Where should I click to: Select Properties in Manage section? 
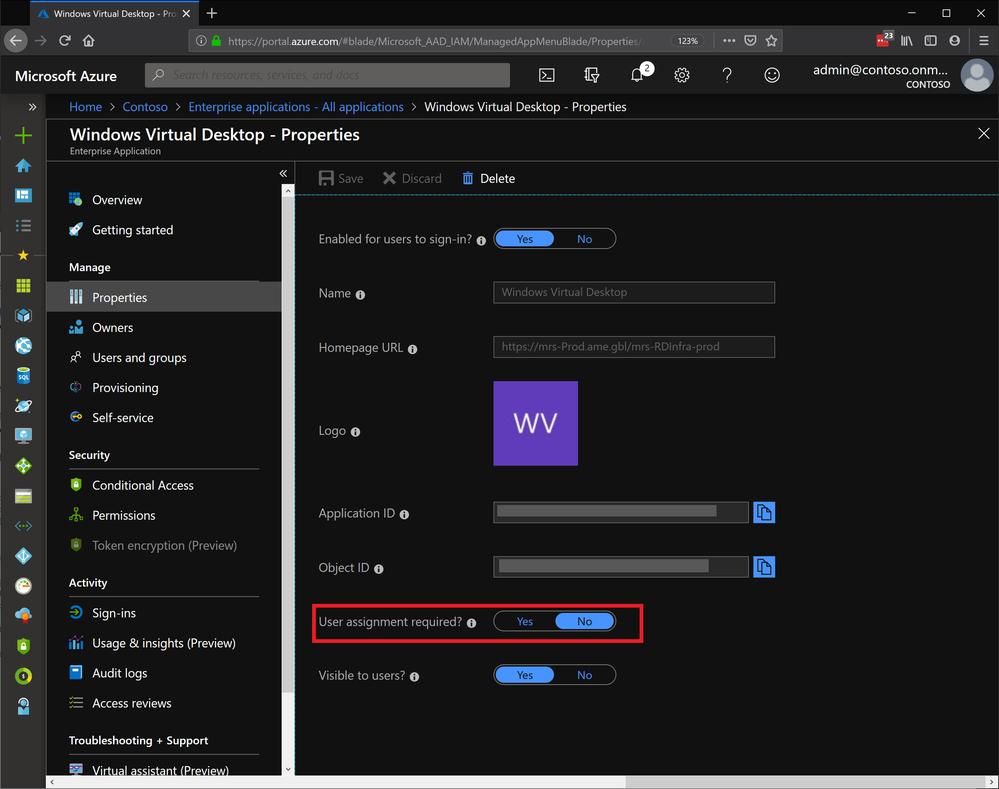click(164, 298)
